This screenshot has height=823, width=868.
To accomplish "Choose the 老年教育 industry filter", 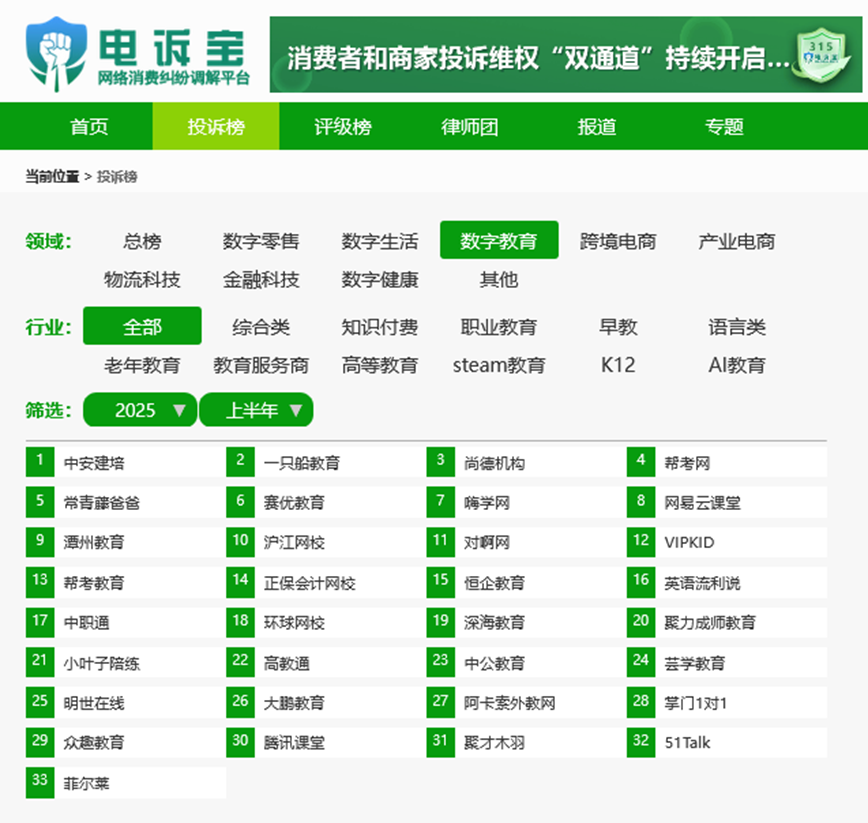I will click(142, 365).
